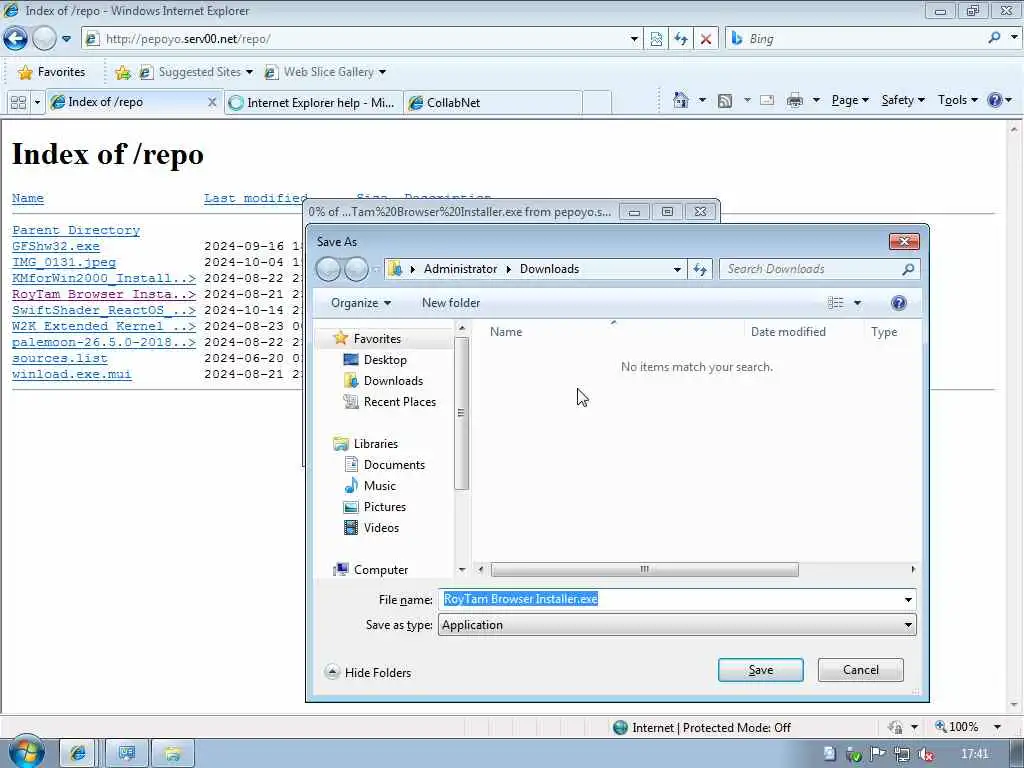Click the Home icon in command bar
The image size is (1024, 768).
(x=680, y=100)
